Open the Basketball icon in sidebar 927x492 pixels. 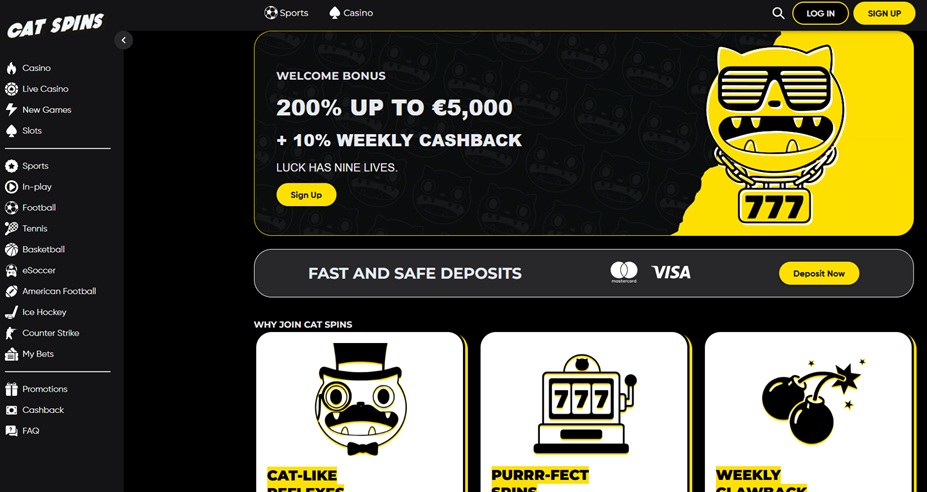tap(11, 250)
